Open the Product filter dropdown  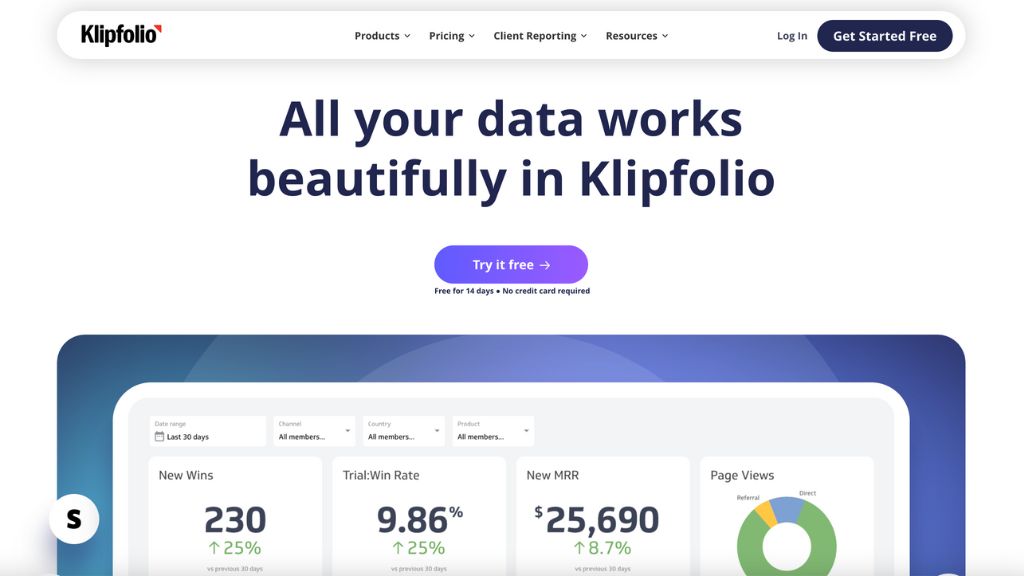pos(493,431)
